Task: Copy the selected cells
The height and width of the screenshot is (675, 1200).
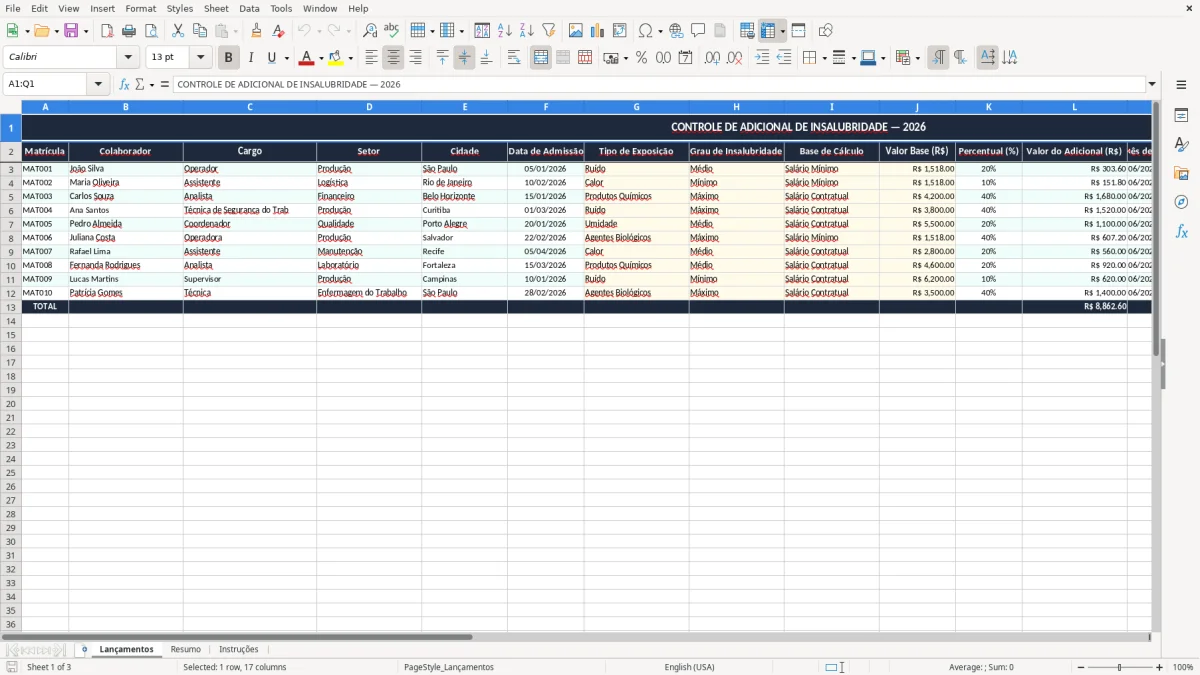Action: [x=200, y=31]
